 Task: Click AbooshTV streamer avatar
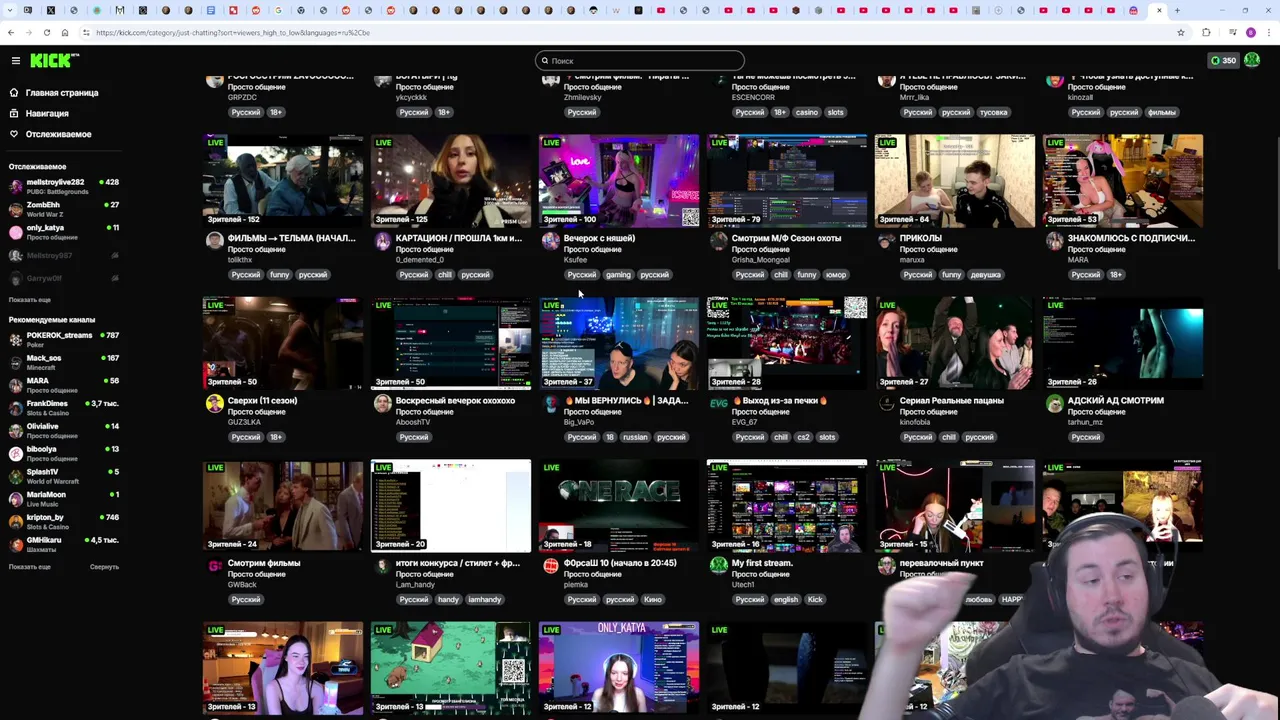pos(382,403)
